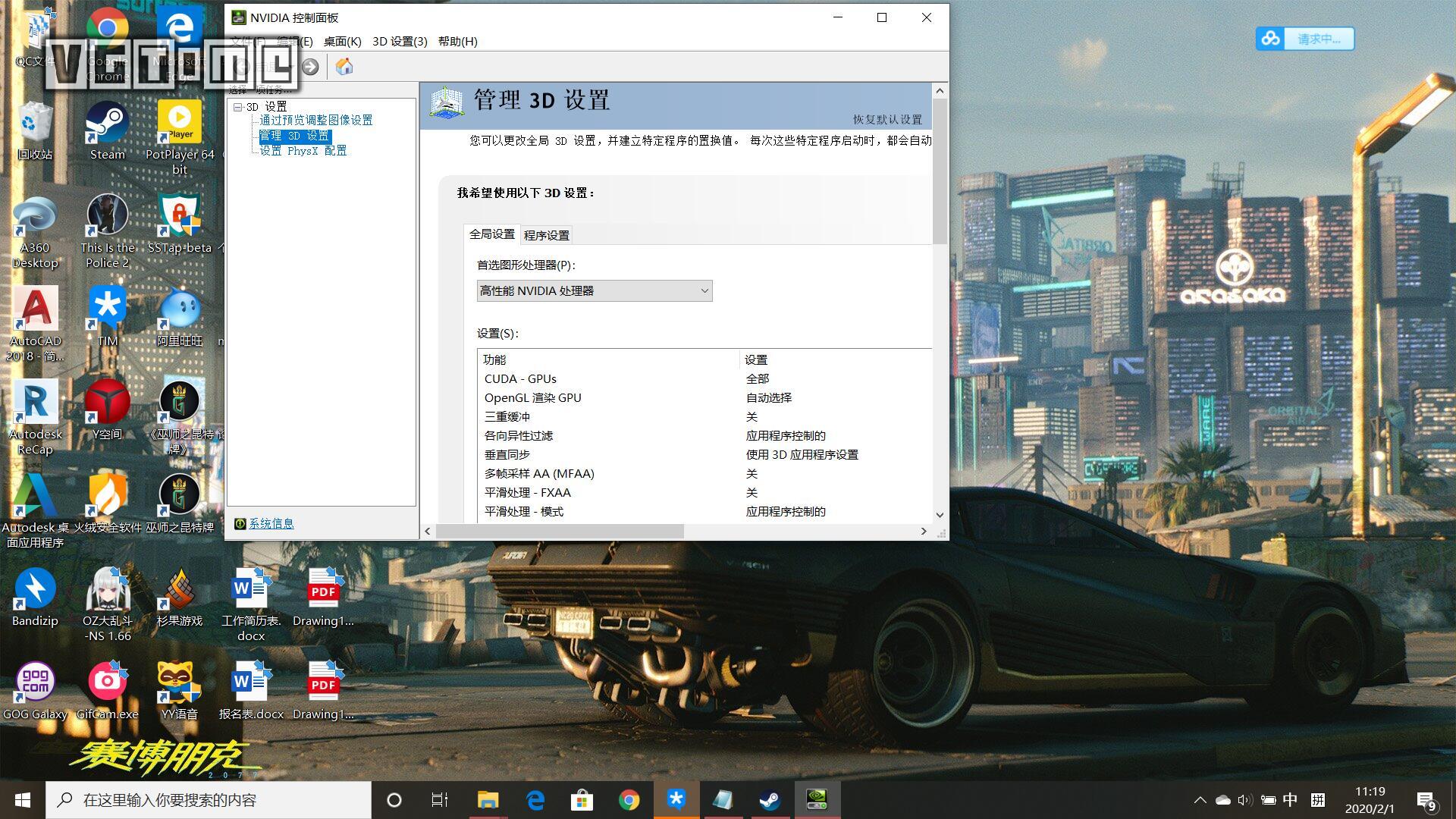The width and height of the screenshot is (1456, 819).
Task: Click the volume icon in system tray
Action: click(1244, 800)
